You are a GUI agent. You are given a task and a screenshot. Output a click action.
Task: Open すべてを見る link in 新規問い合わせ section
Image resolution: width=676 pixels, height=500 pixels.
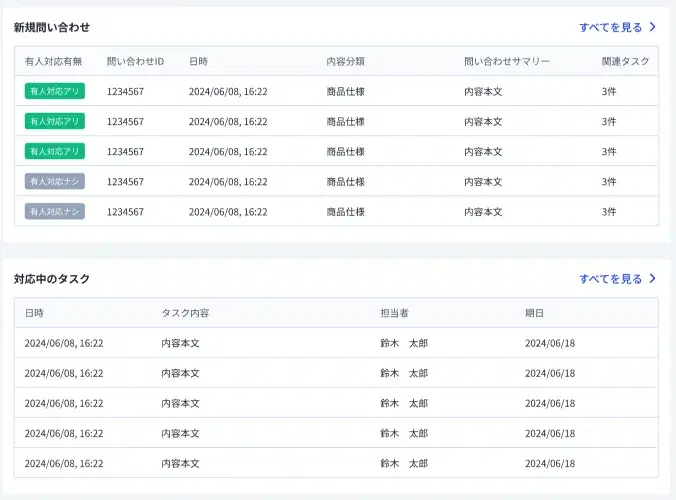(610, 28)
